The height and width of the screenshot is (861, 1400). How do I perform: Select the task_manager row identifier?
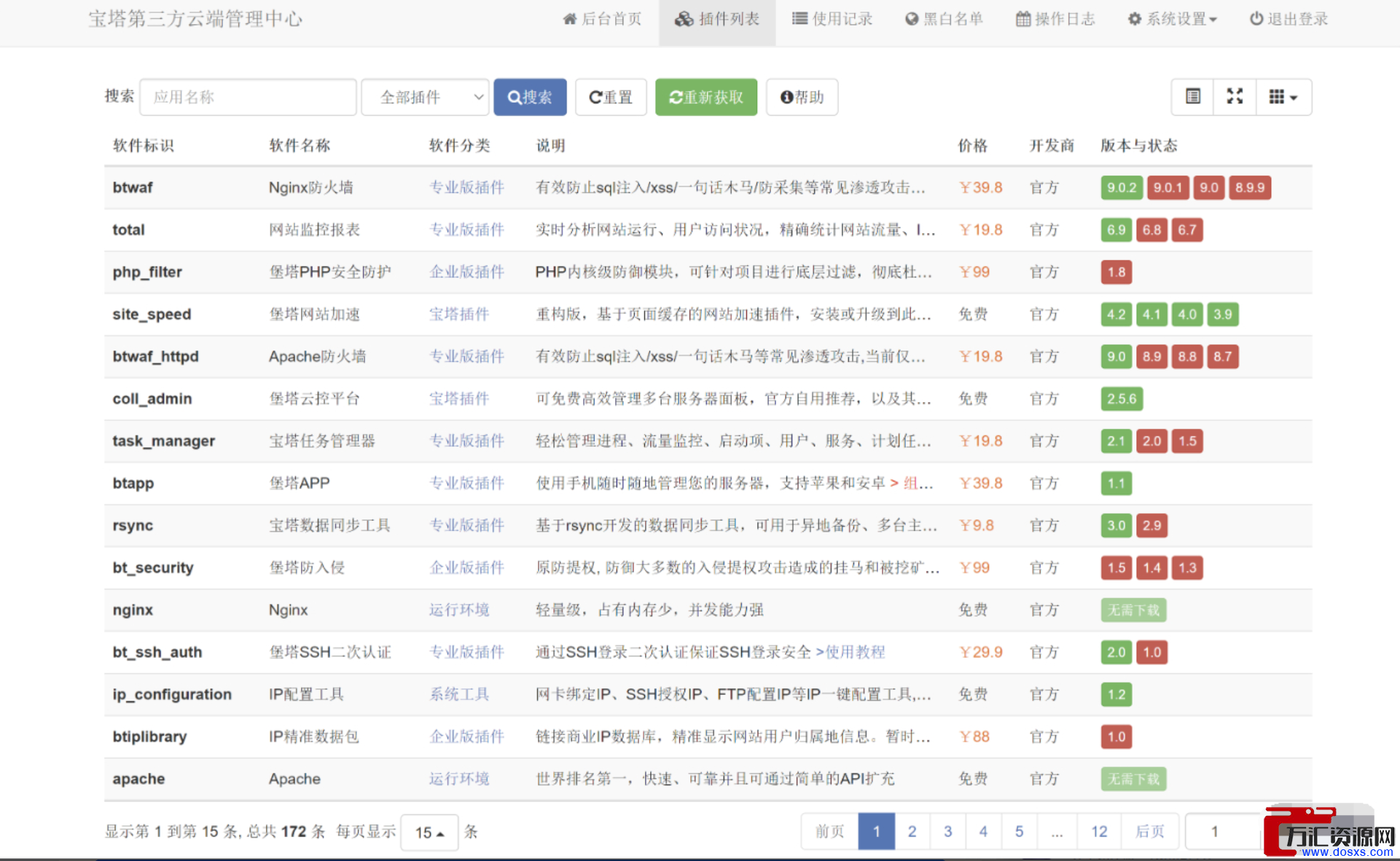tap(164, 441)
